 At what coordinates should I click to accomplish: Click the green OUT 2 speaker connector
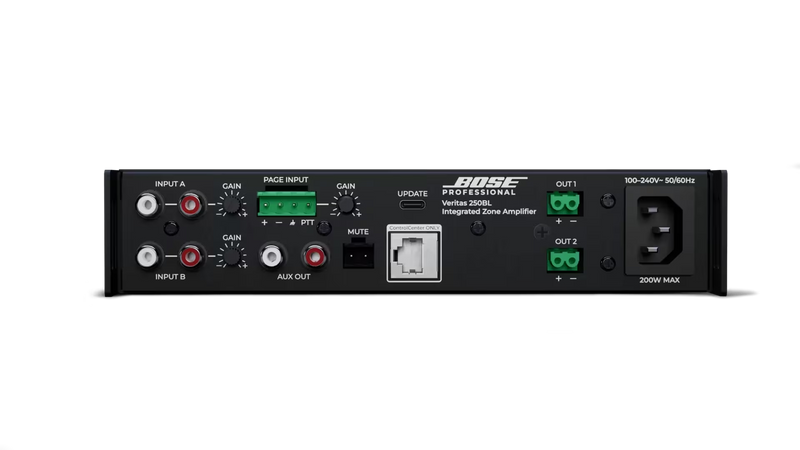tap(564, 261)
